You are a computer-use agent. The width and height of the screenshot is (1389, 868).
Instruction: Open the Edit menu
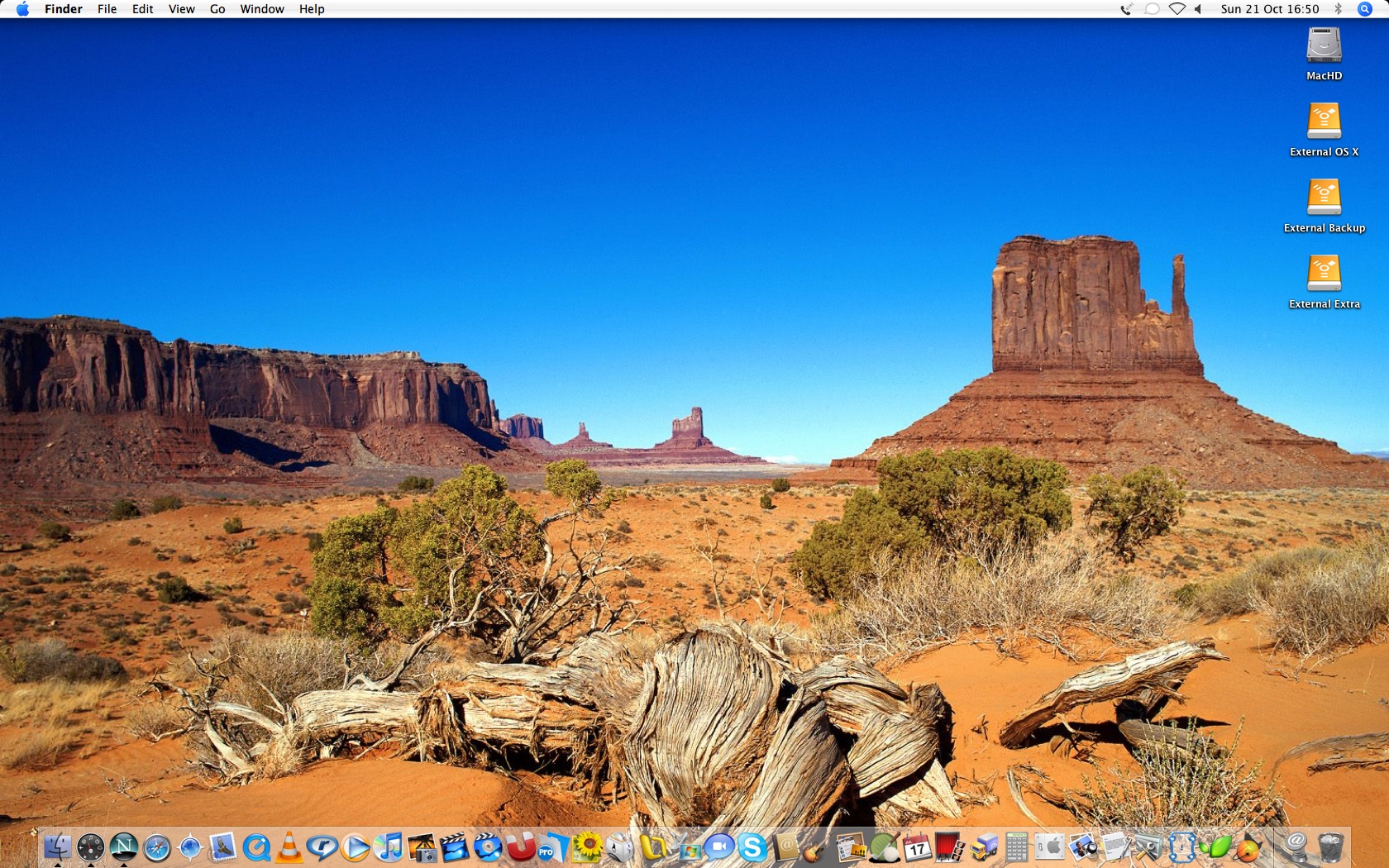143,9
